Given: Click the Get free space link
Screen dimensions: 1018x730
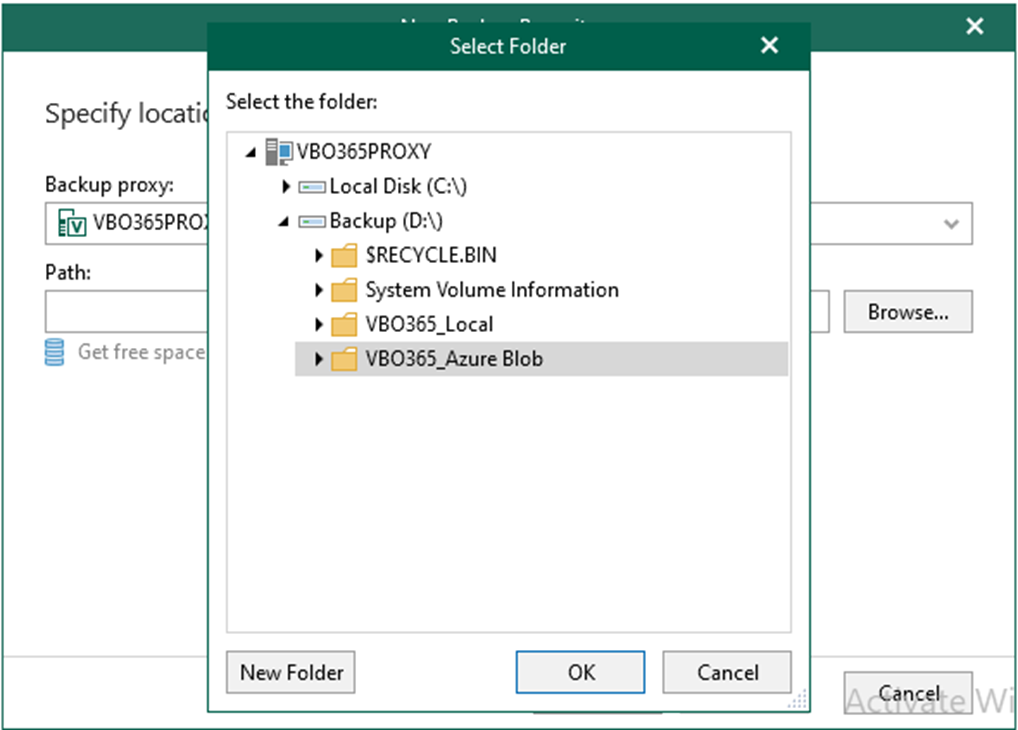Looking at the screenshot, I should pyautogui.click(x=142, y=352).
